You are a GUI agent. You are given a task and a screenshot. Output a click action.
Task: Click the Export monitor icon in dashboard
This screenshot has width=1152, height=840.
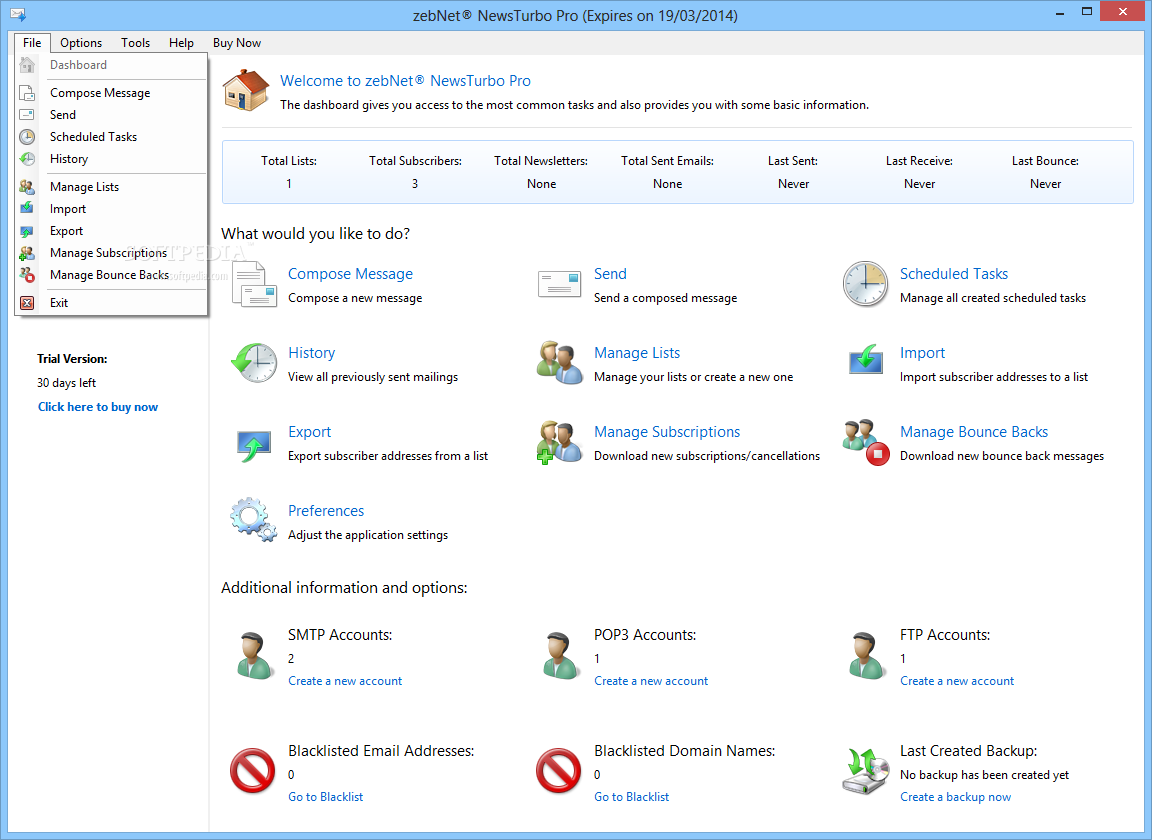pos(254,445)
